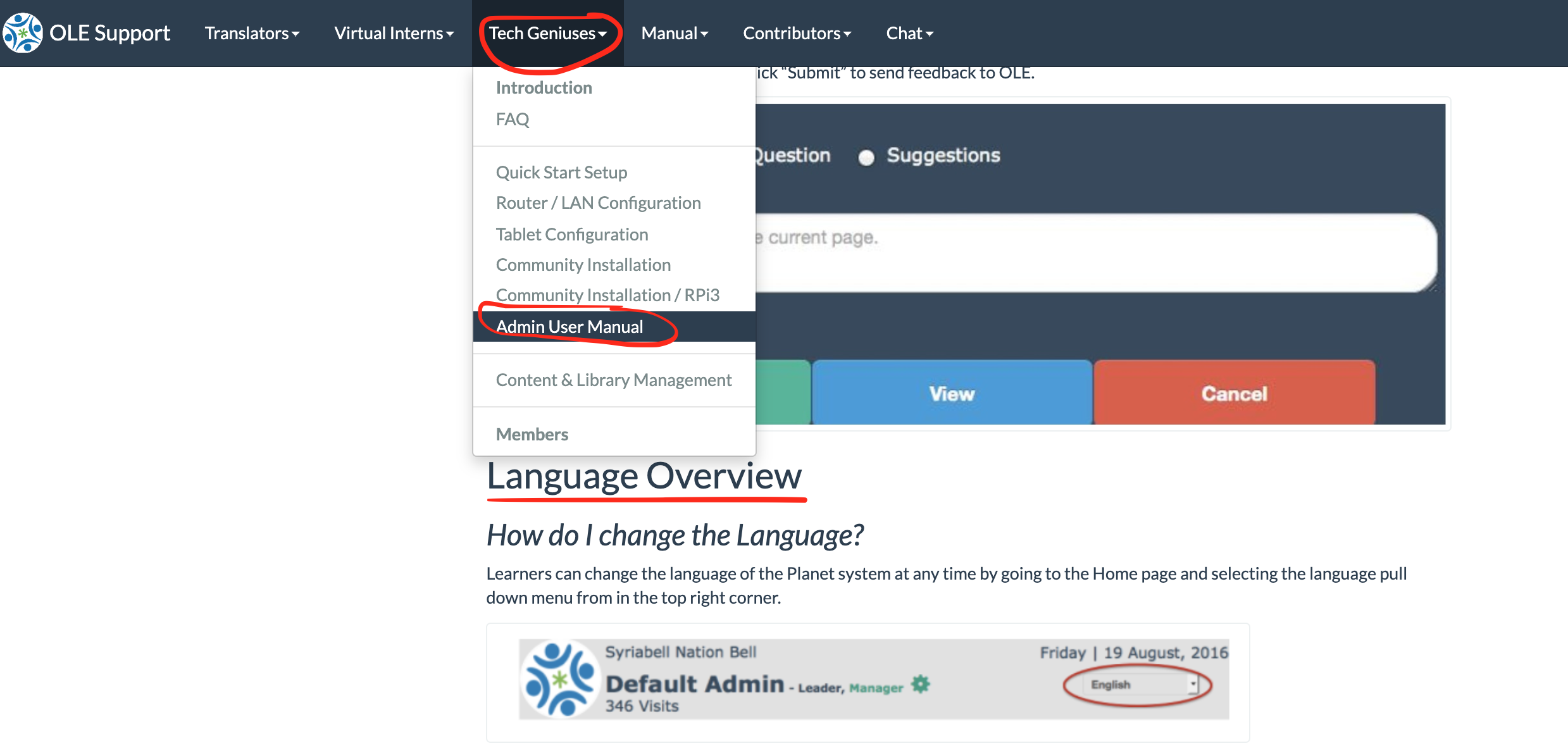Expand the Virtual Interns dropdown
Viewport: 1568px width, 753px height.
[394, 33]
